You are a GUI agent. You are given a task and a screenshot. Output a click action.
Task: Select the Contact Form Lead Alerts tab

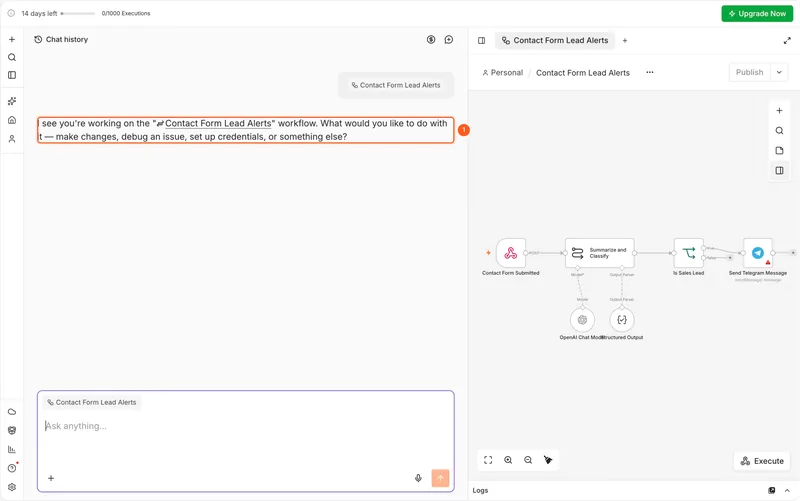pos(555,40)
